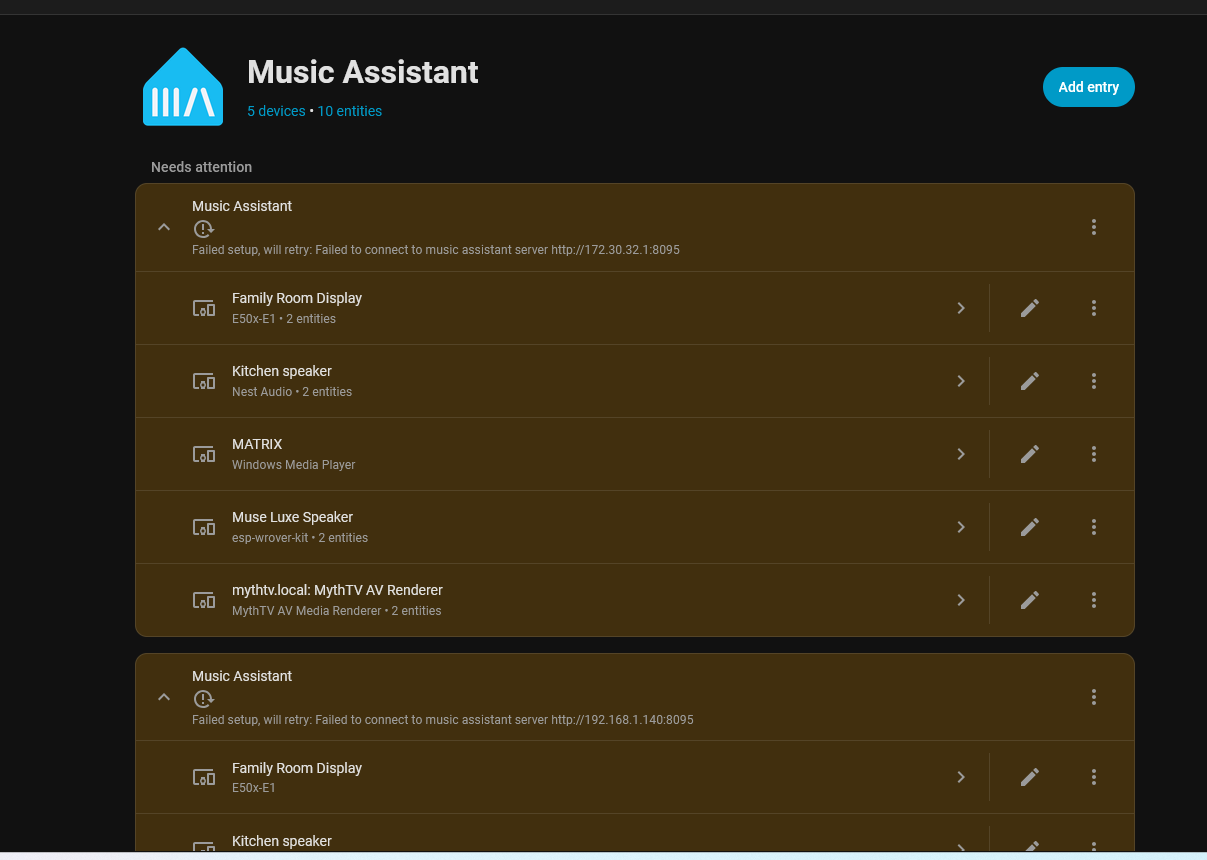Open the three-dot menu for Family Room Display
This screenshot has width=1207, height=860.
click(1093, 308)
